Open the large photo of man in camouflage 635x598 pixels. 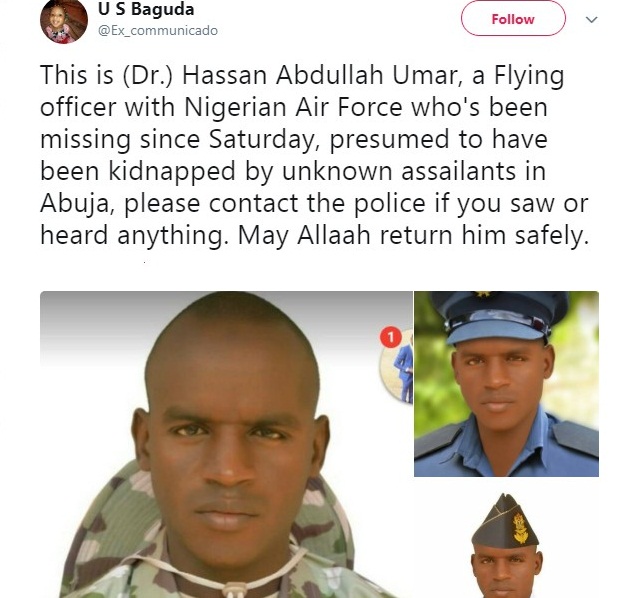click(225, 445)
